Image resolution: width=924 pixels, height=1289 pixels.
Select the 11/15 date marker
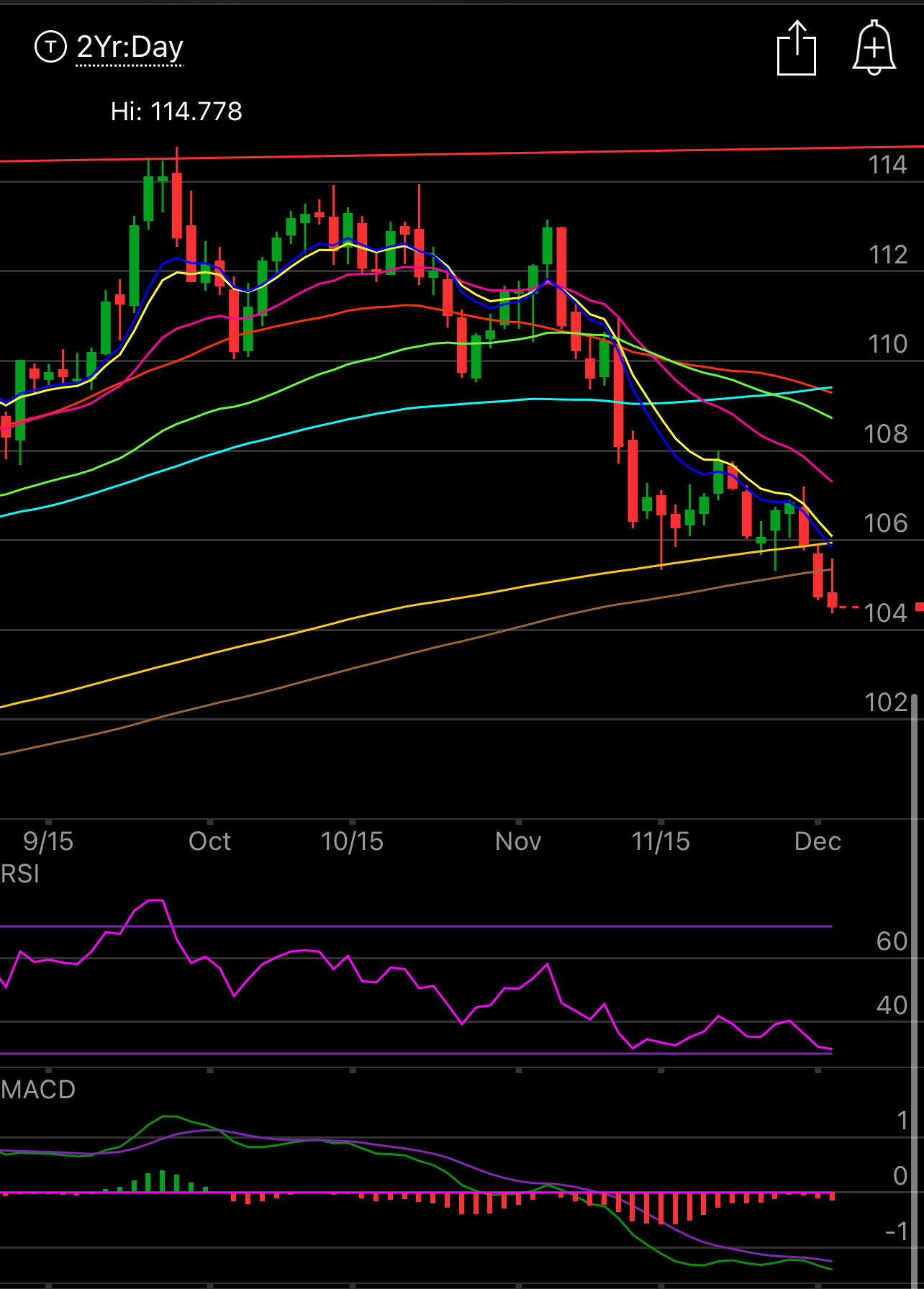(x=661, y=841)
